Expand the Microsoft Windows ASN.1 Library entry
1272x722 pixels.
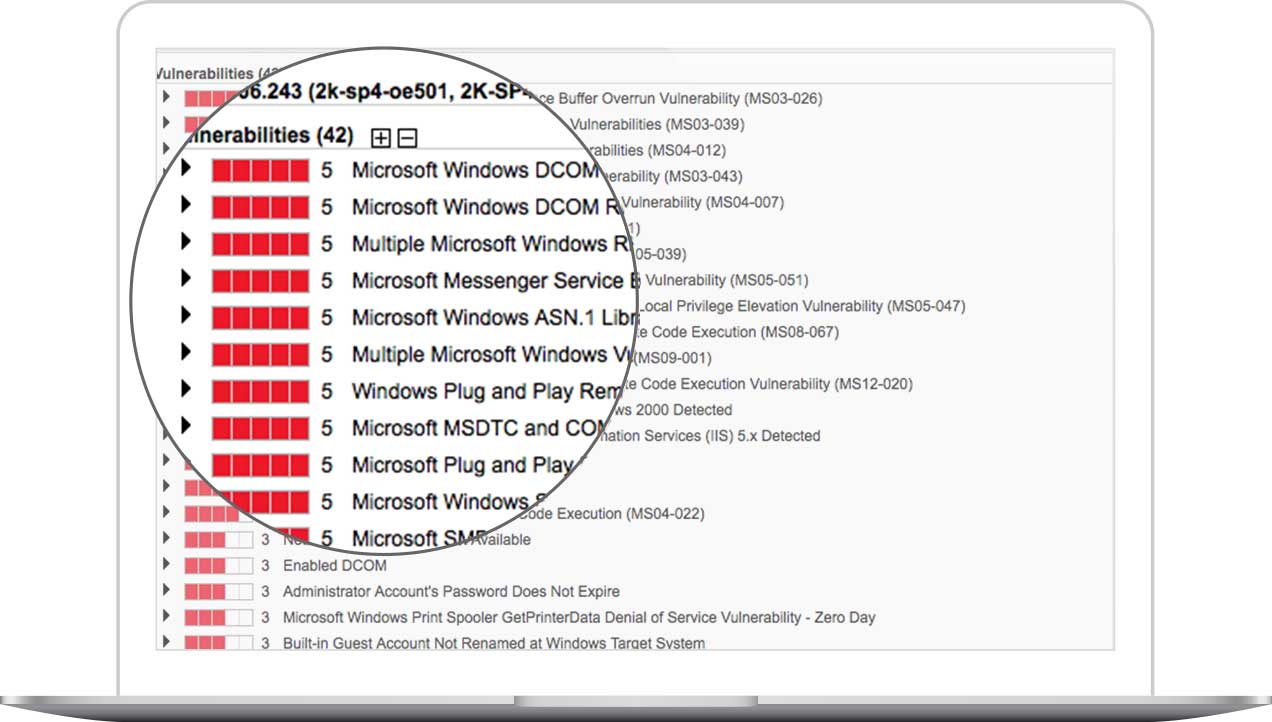187,317
